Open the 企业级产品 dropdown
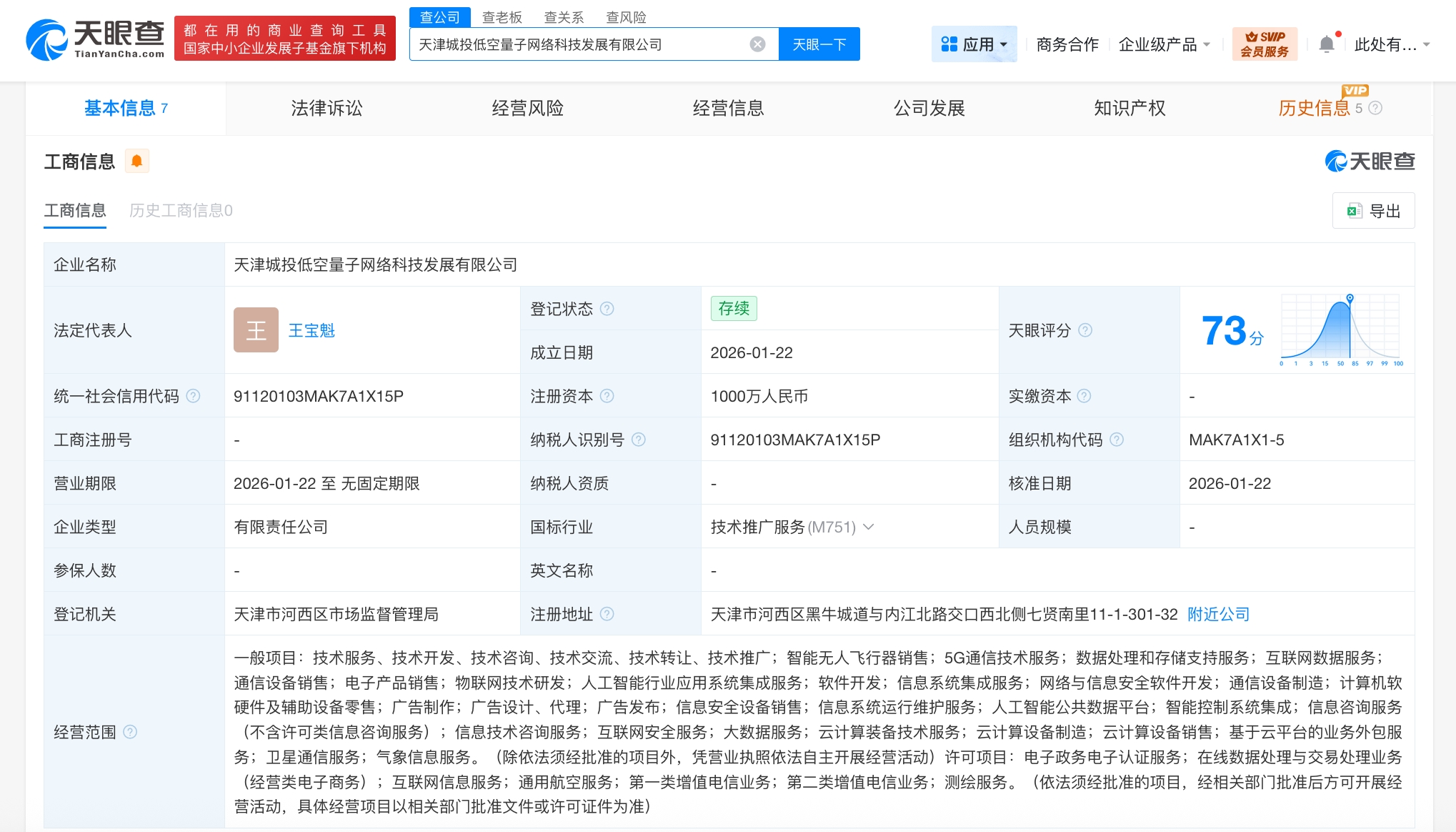Viewport: 1456px width, 832px height. point(1164,44)
